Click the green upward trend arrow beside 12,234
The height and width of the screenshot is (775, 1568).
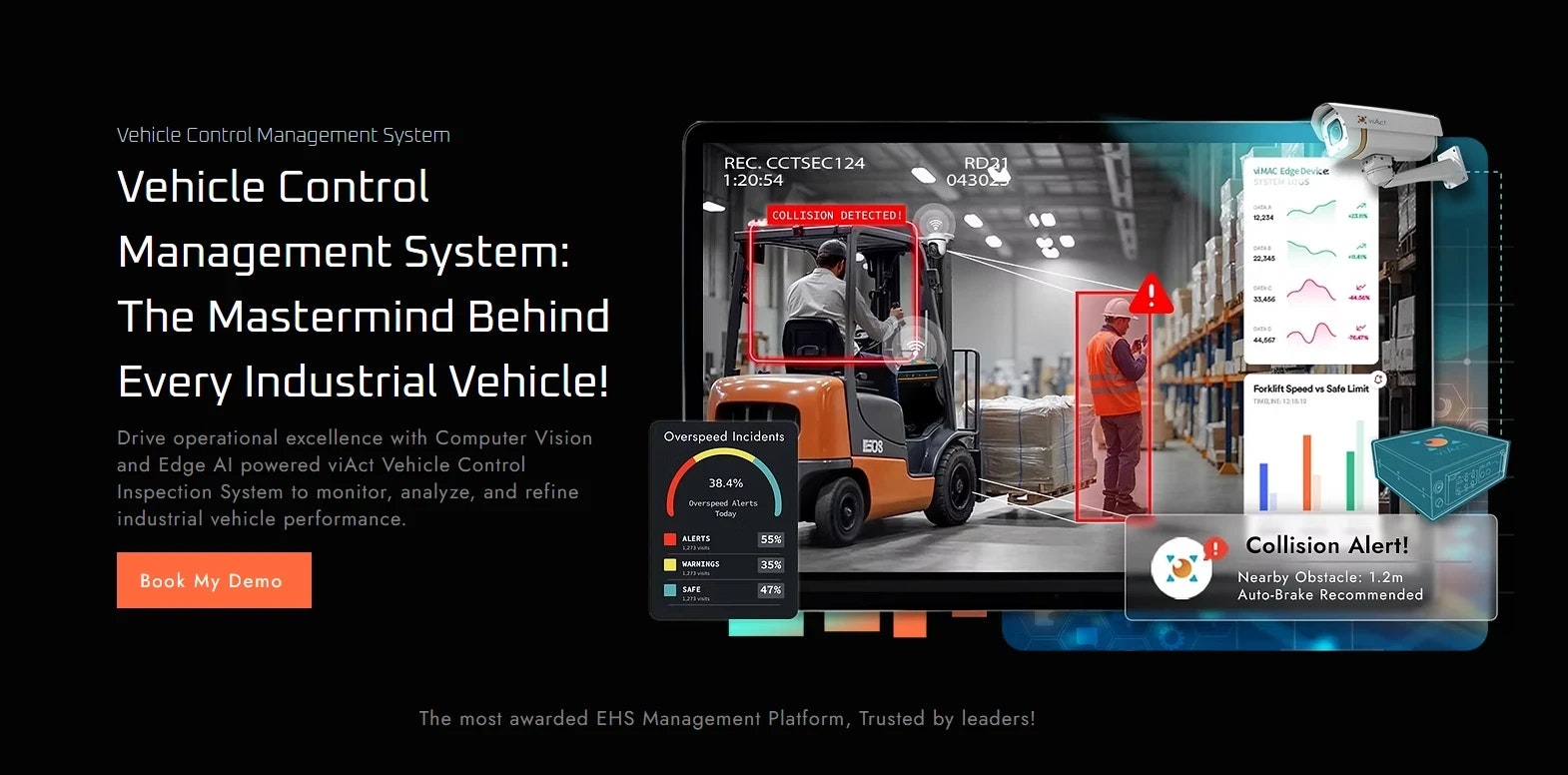point(1359,205)
